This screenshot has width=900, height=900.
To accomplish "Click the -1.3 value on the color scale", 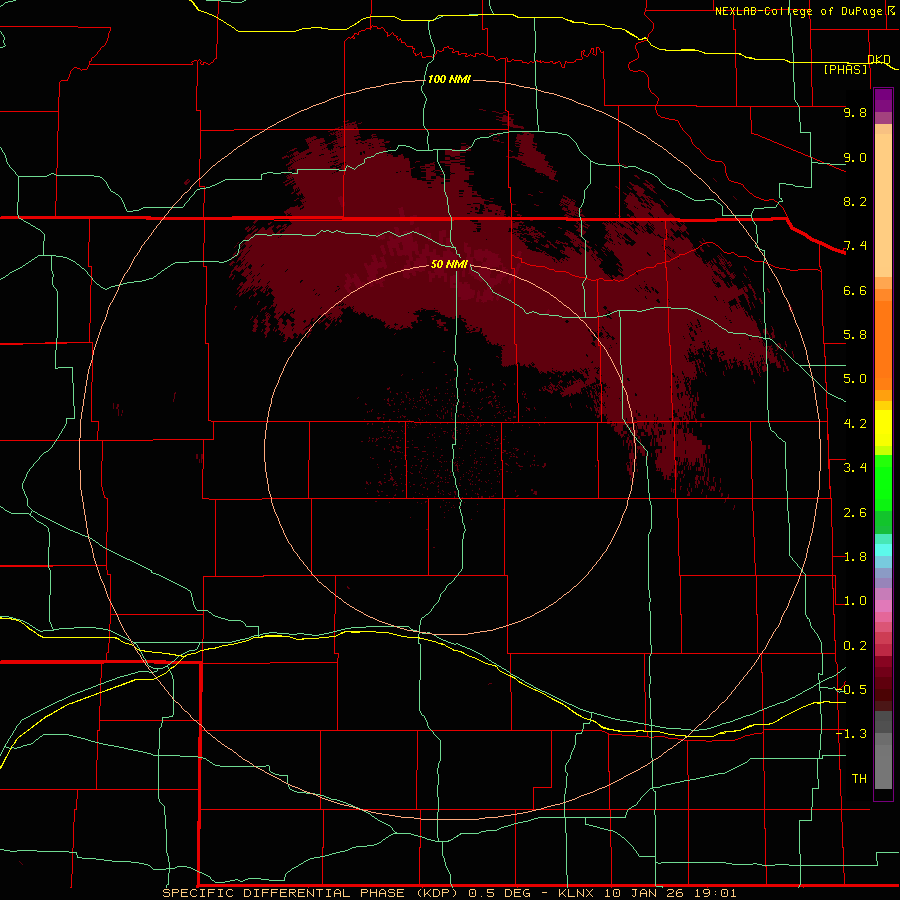I will [x=852, y=734].
